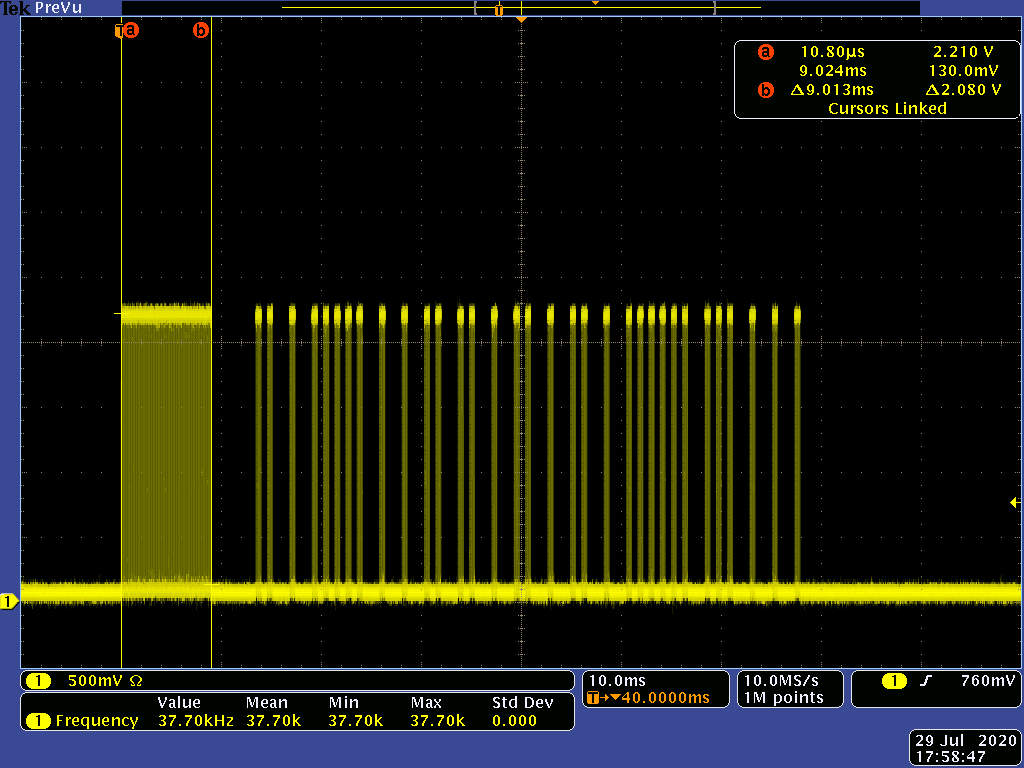The width and height of the screenshot is (1024, 768).
Task: Click the channel 1 ground reference indicator
Action: click(8, 601)
